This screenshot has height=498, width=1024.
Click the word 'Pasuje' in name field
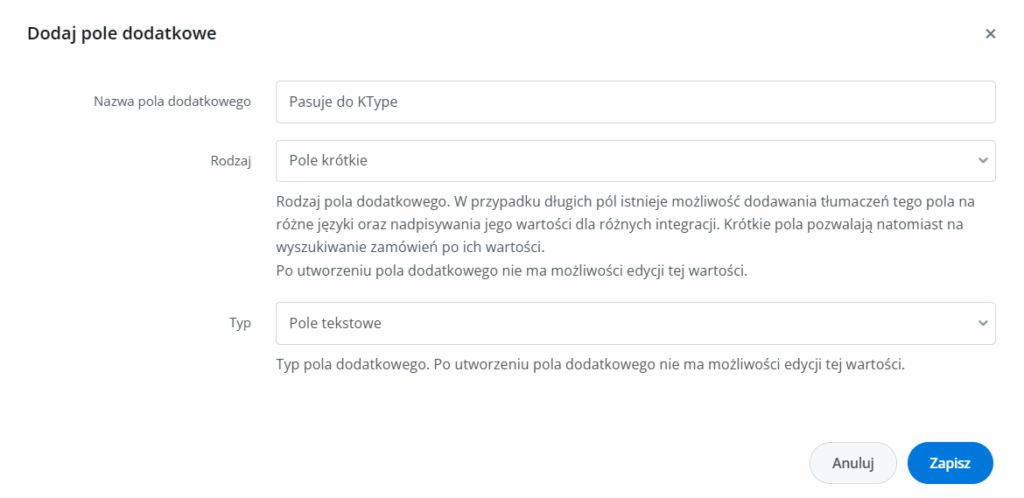point(310,101)
